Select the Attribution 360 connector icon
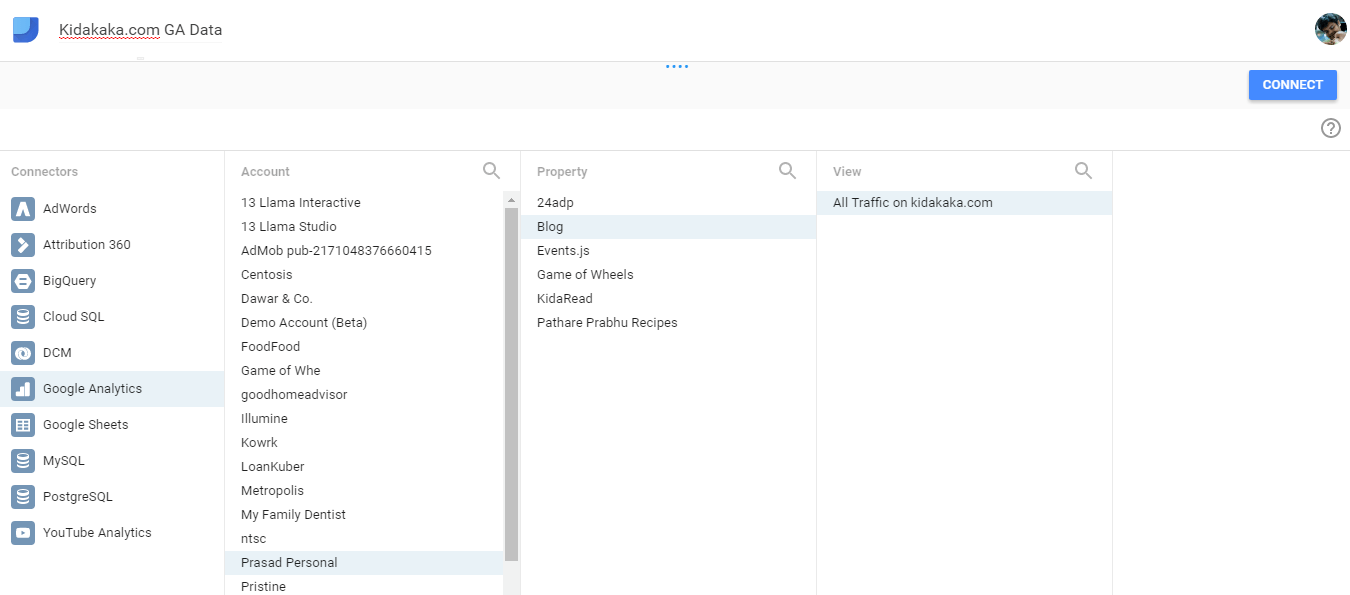Screen dimensions: 1350x595 pos(23,245)
